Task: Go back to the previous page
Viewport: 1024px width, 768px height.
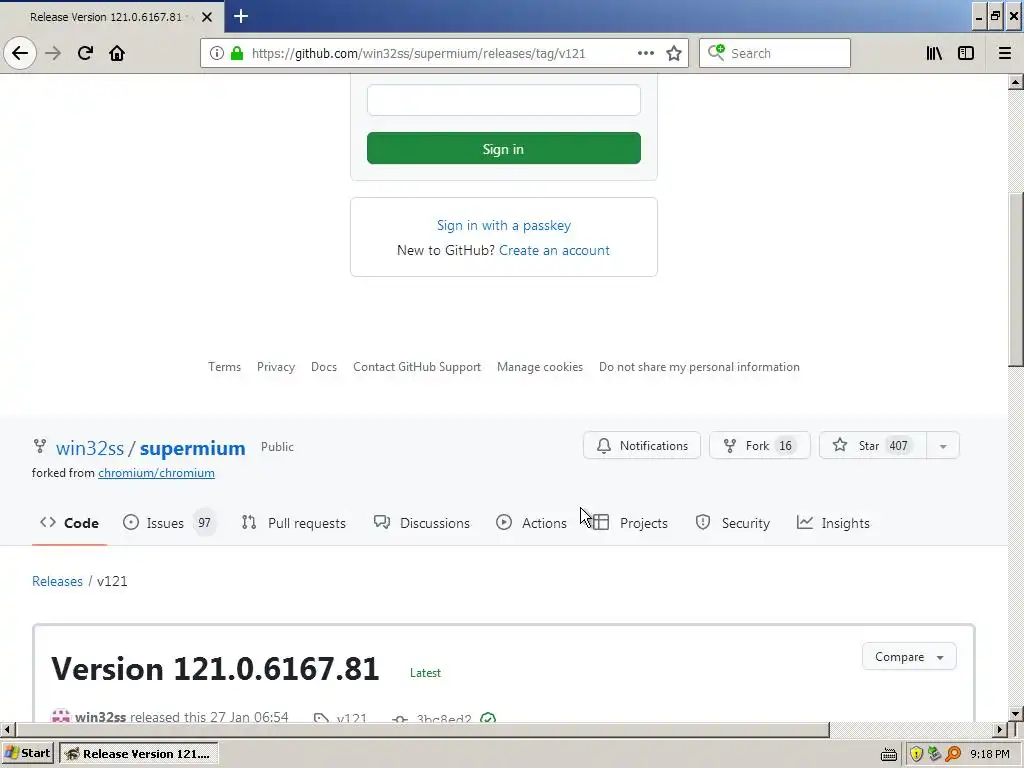Action: (20, 53)
